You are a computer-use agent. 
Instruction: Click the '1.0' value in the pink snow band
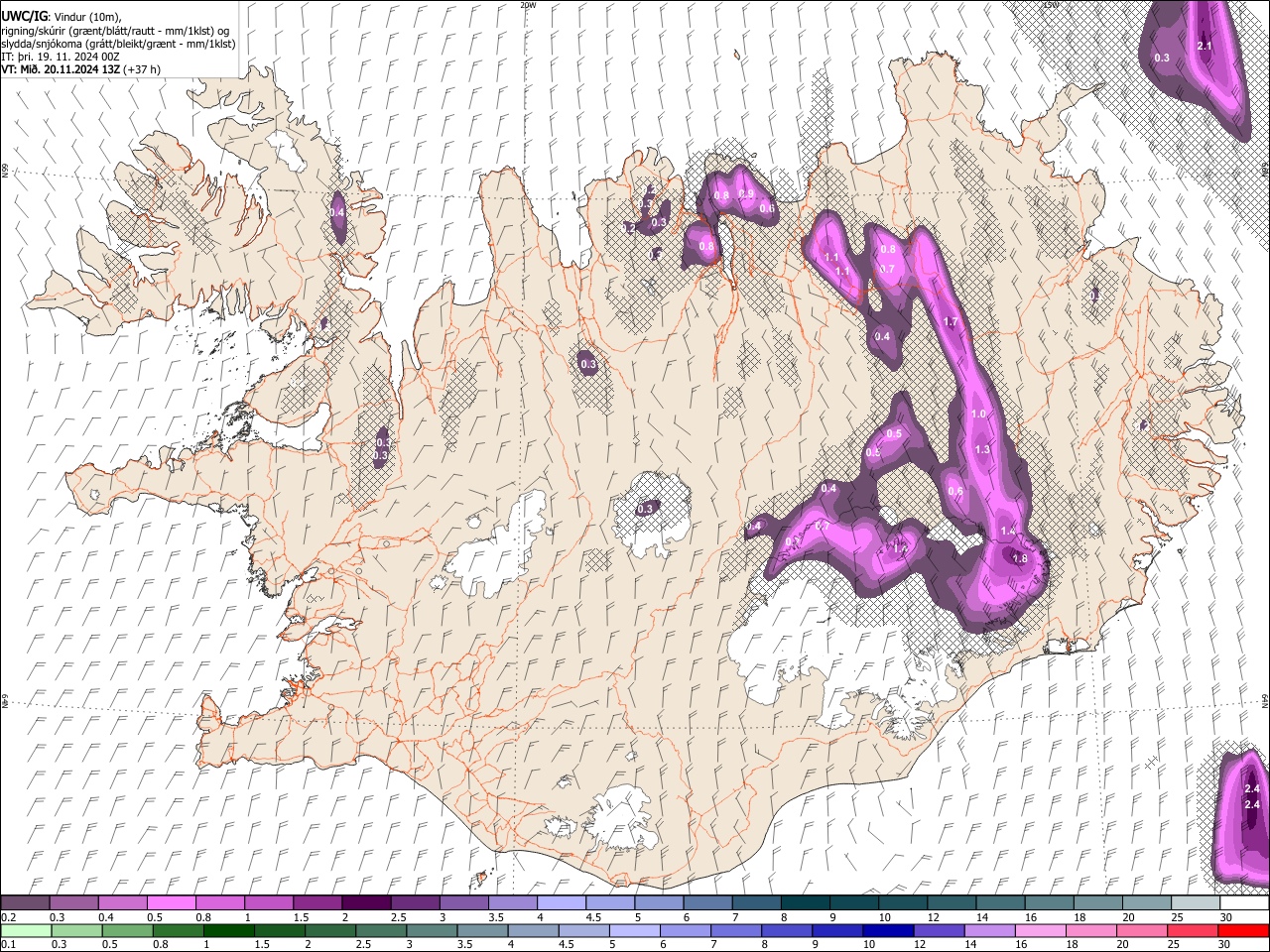978,414
